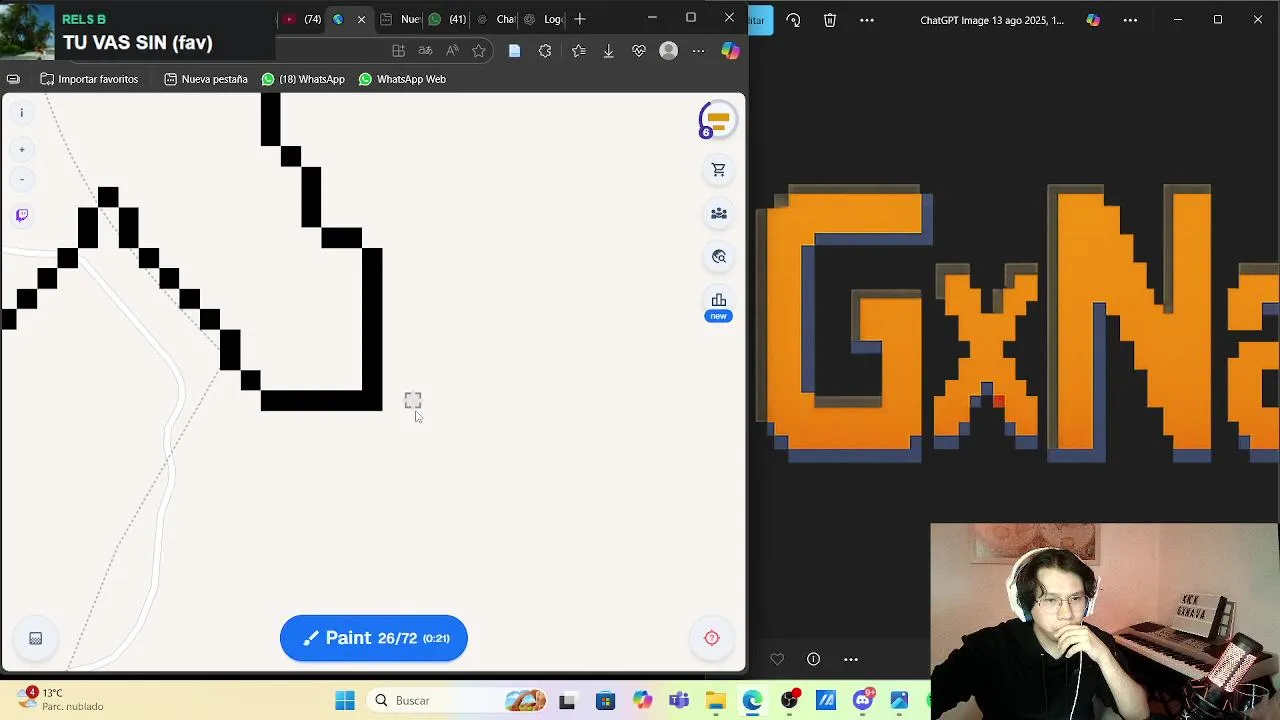Open the Photos title bar three-dot menu
Image resolution: width=1280 pixels, height=720 pixels.
pos(1130,20)
